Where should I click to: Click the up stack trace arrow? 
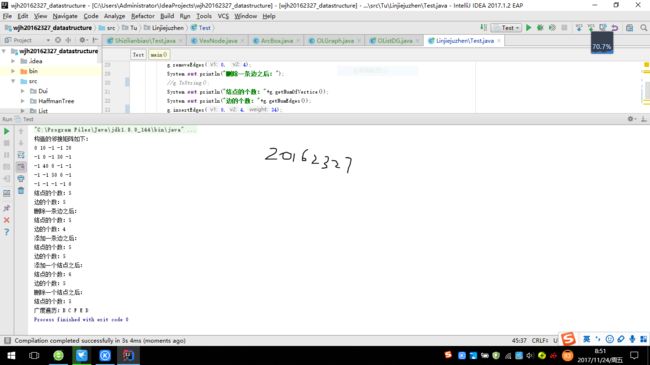[21, 131]
